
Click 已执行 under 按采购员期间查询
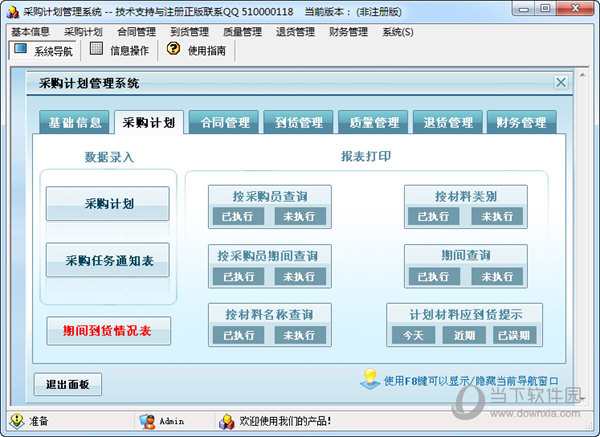click(x=238, y=276)
